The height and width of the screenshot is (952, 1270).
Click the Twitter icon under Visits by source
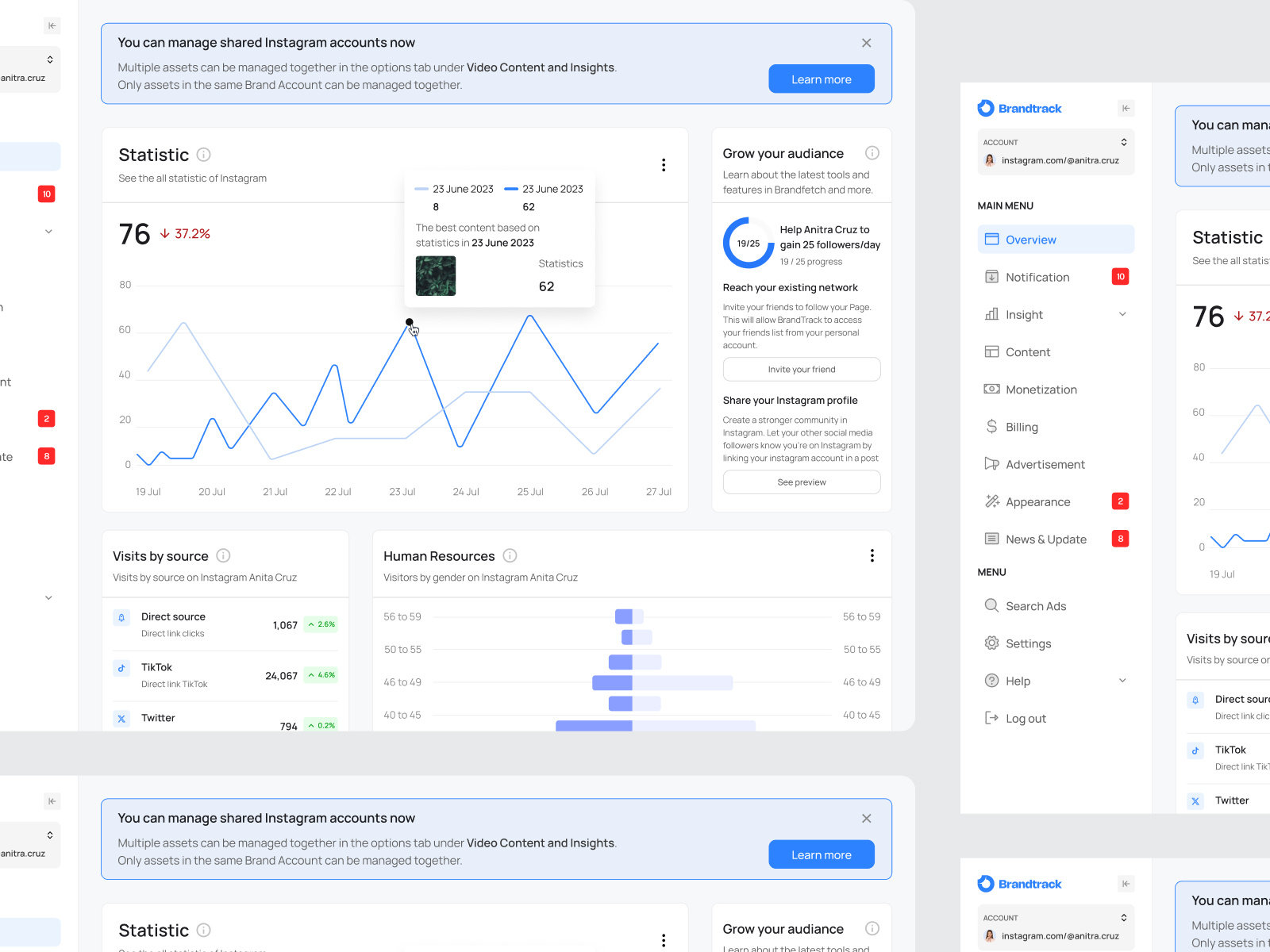121,718
